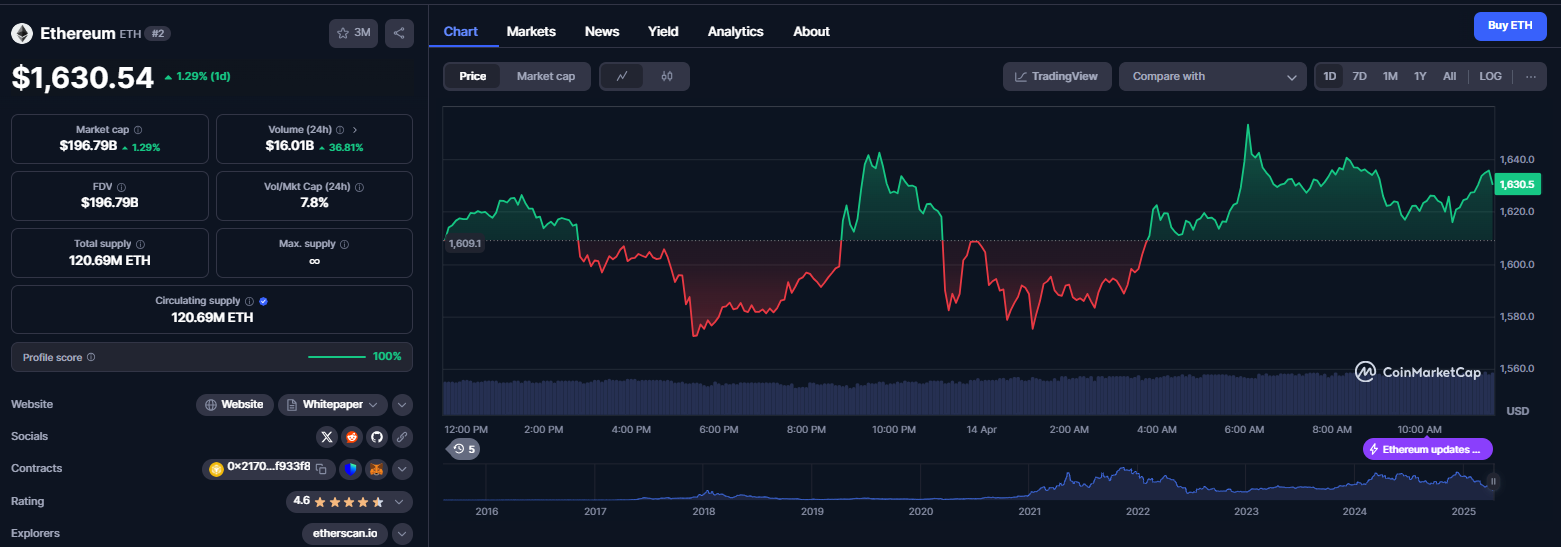Select the Price toggle
Viewport: 1561px width, 547px height.
(x=473, y=76)
